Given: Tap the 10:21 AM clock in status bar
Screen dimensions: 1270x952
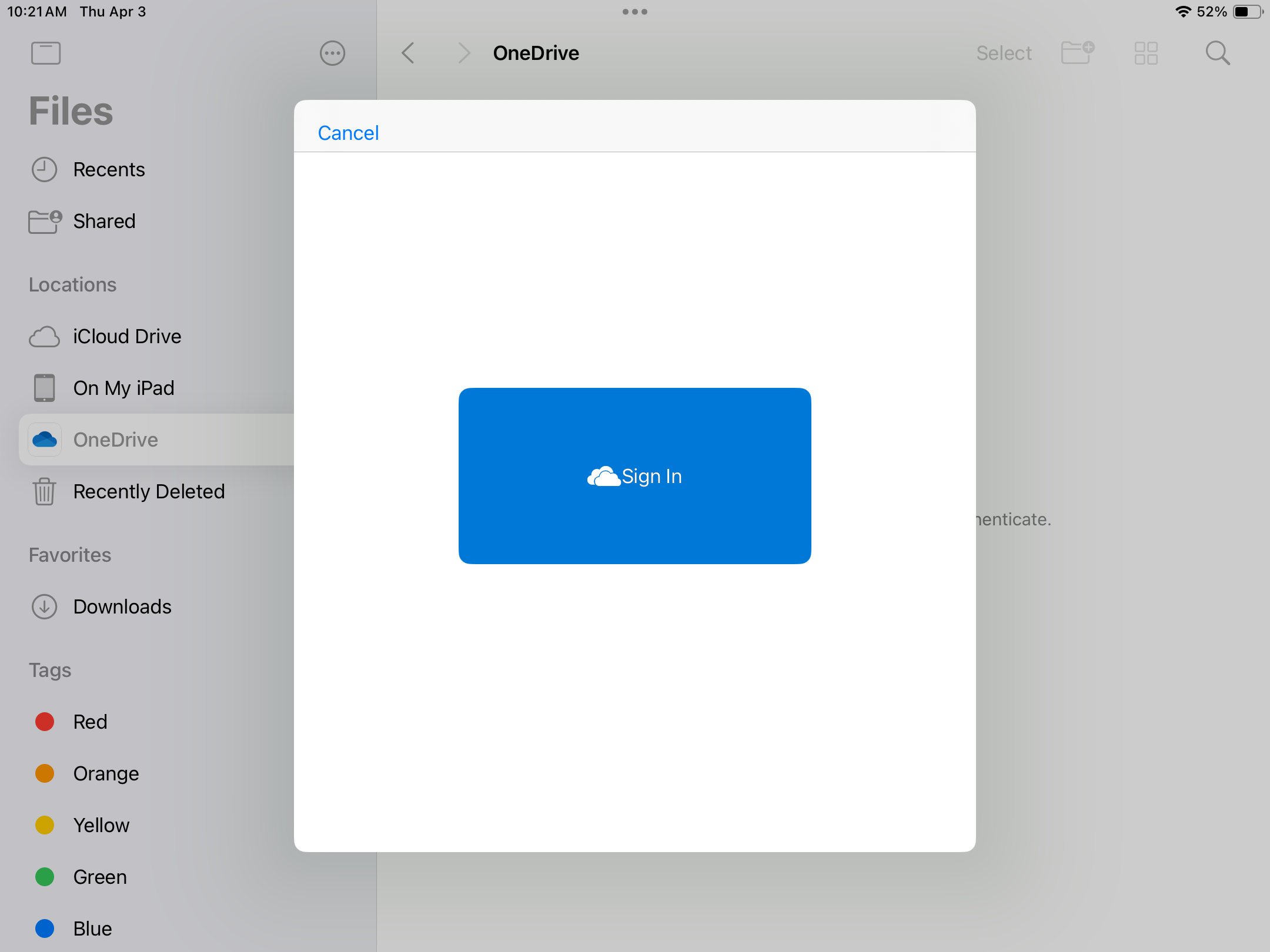Looking at the screenshot, I should pos(37,12).
